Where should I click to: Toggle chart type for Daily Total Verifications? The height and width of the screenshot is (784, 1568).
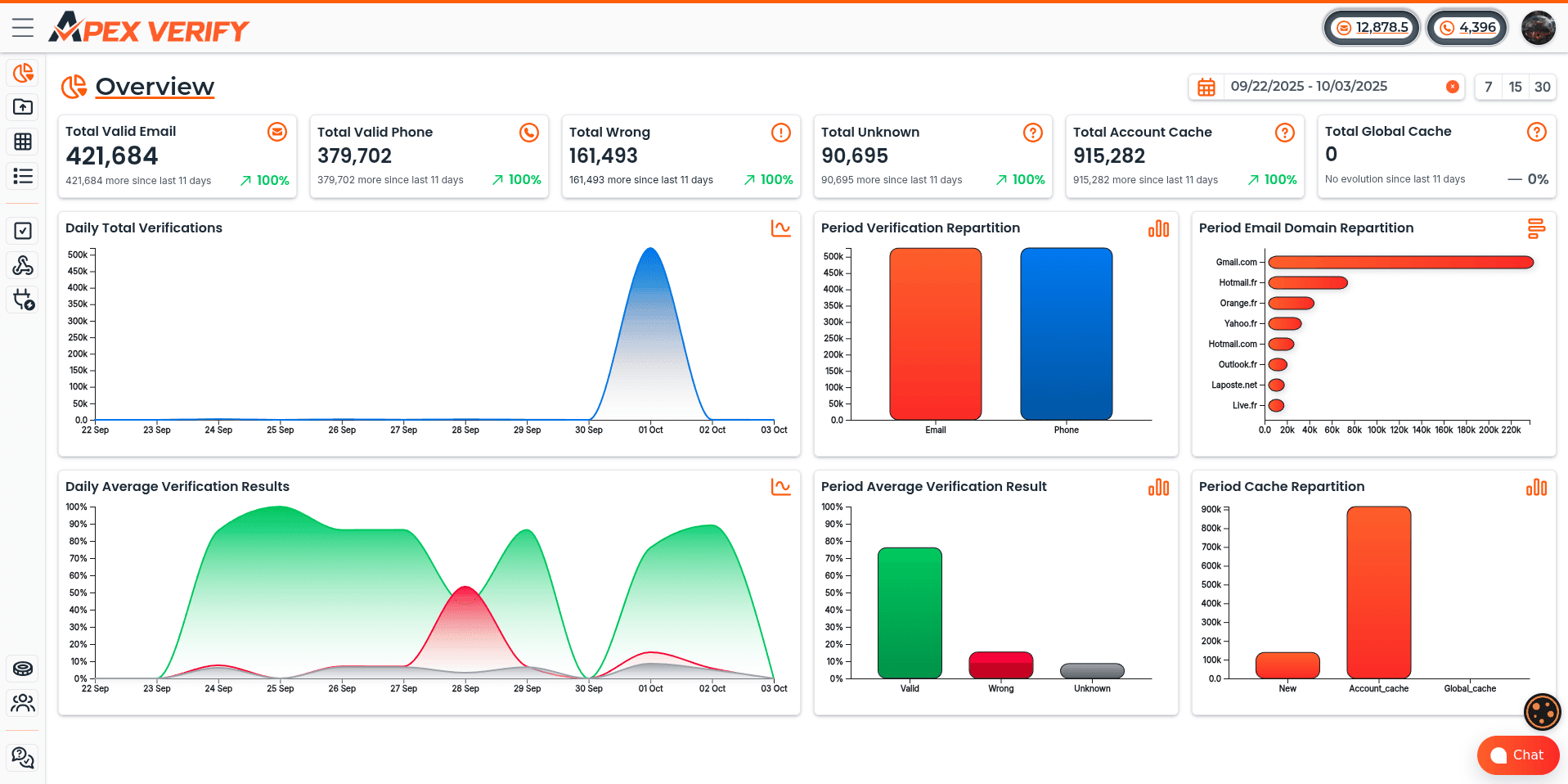pyautogui.click(x=780, y=229)
